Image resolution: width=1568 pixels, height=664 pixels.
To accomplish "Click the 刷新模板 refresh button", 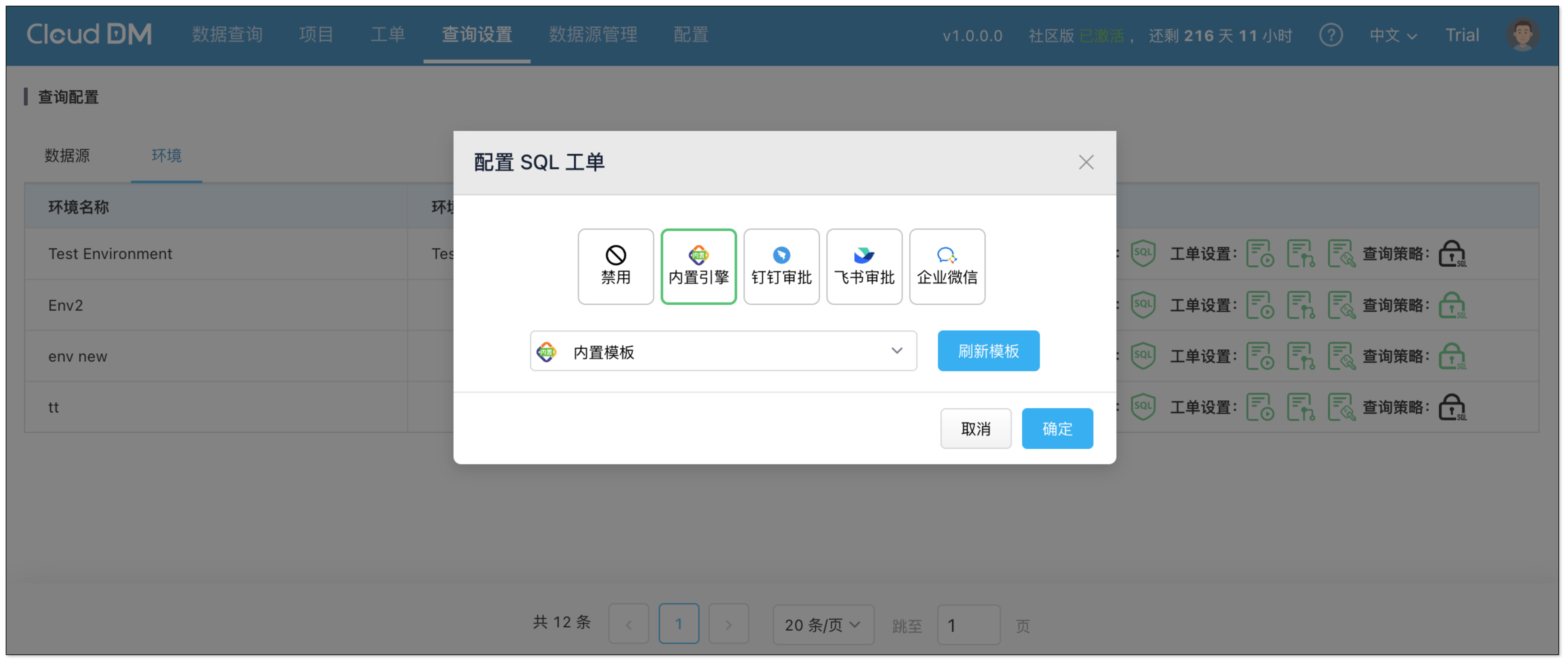I will coord(988,350).
